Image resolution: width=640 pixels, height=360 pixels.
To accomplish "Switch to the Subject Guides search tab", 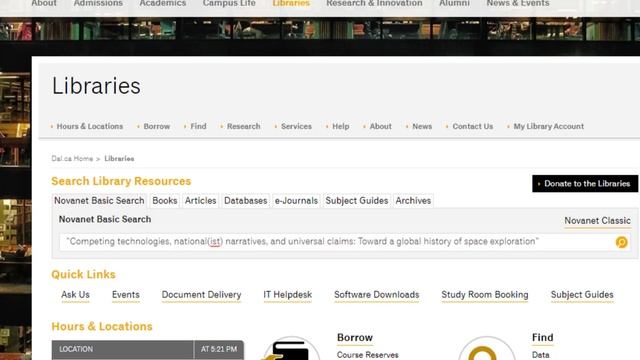I will pyautogui.click(x=357, y=201).
